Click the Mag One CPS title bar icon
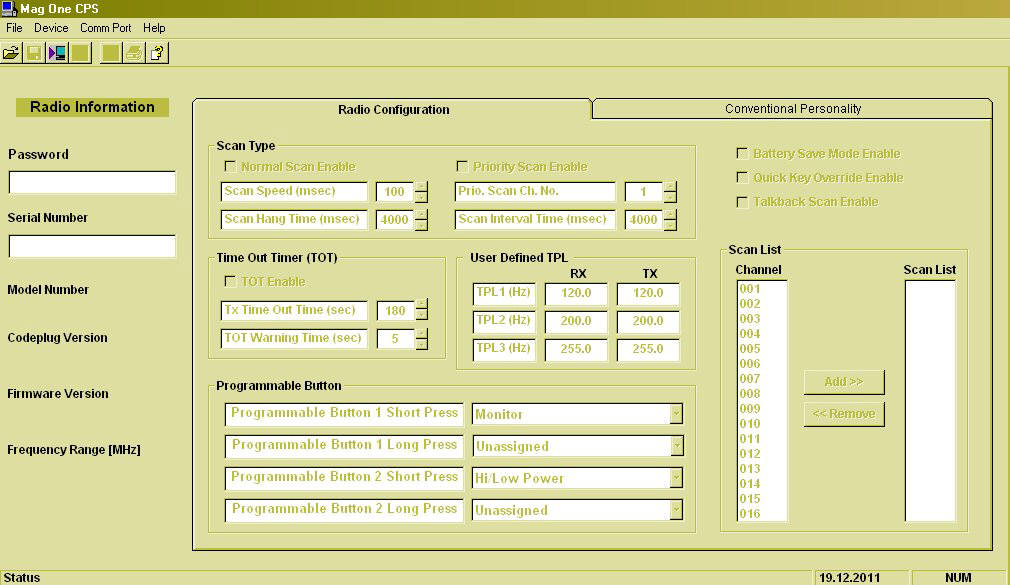The width and height of the screenshot is (1010, 585). click(x=9, y=8)
